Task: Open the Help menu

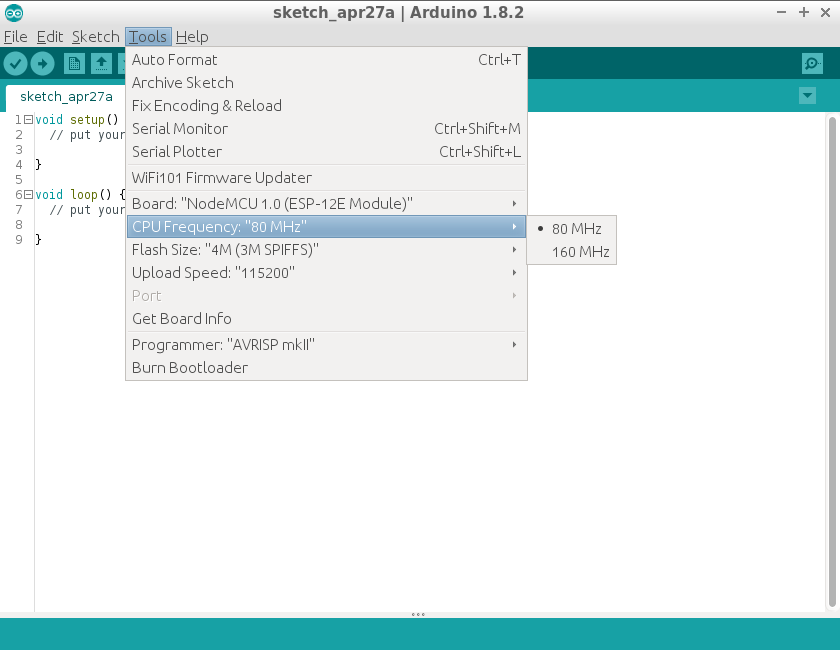Action: click(192, 37)
